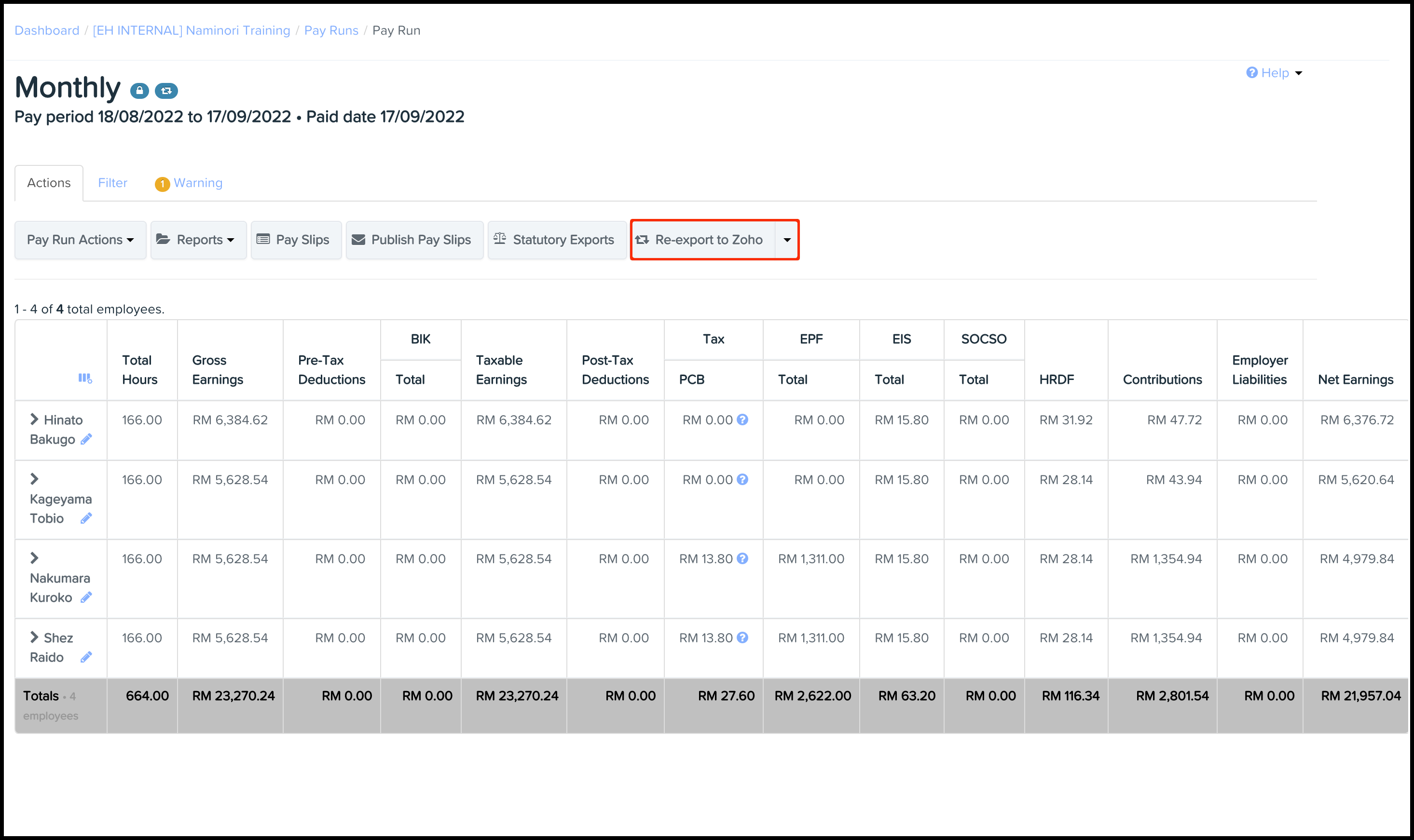Click edit pencil next to Kageyama Tobio

tap(86, 518)
